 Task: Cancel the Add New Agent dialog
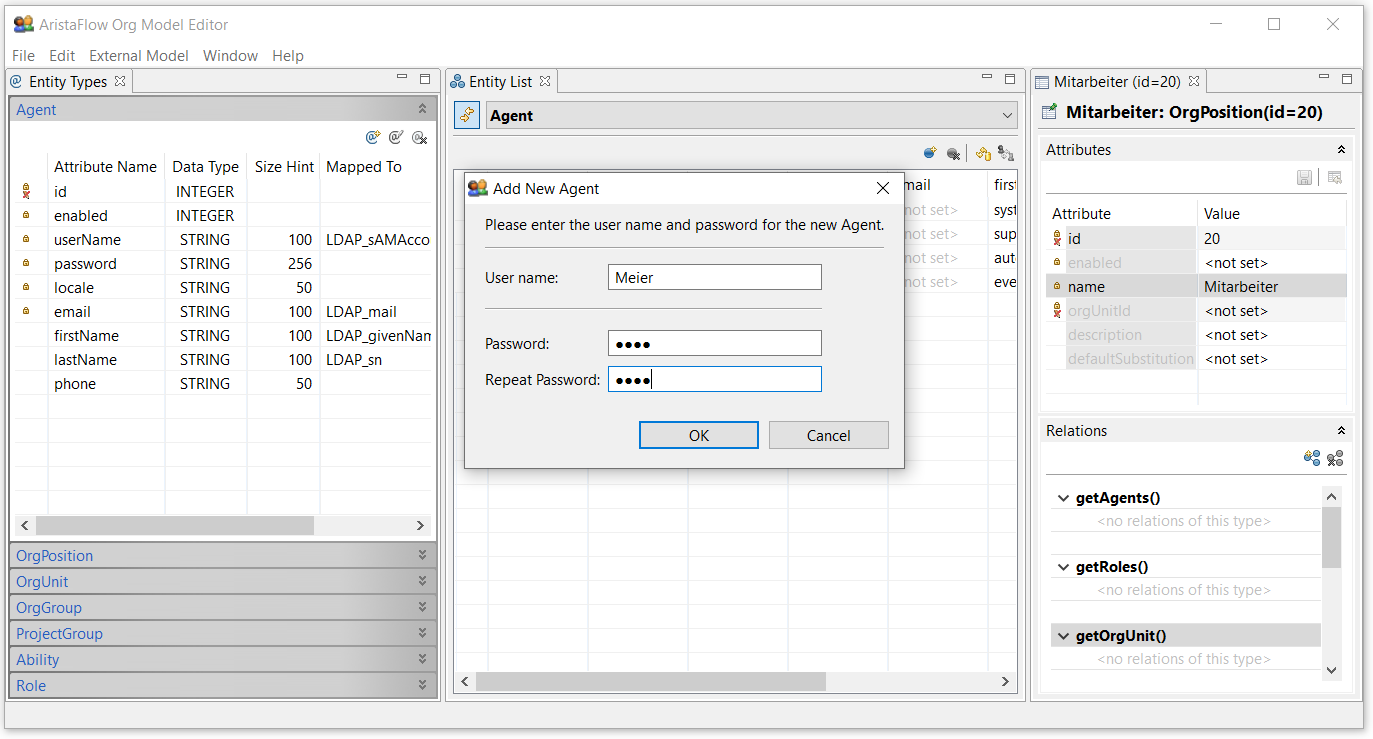coord(829,435)
